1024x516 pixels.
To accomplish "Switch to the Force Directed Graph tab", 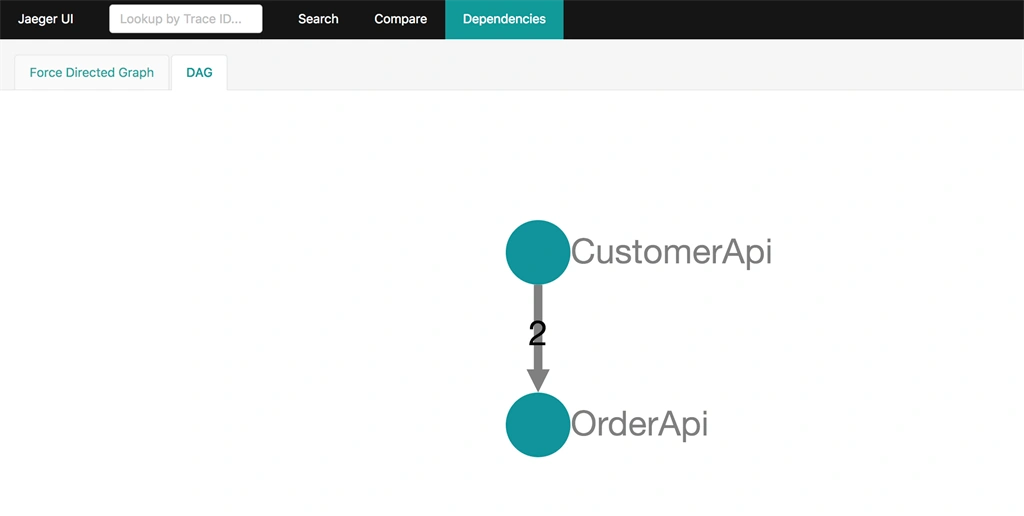I will [x=91, y=73].
